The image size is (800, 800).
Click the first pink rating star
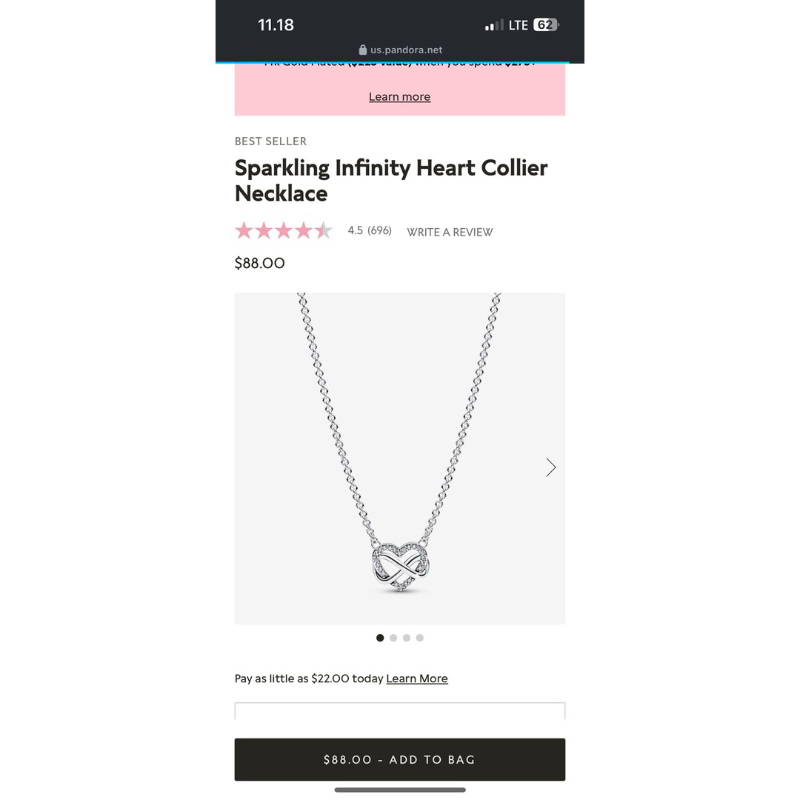[x=244, y=231]
